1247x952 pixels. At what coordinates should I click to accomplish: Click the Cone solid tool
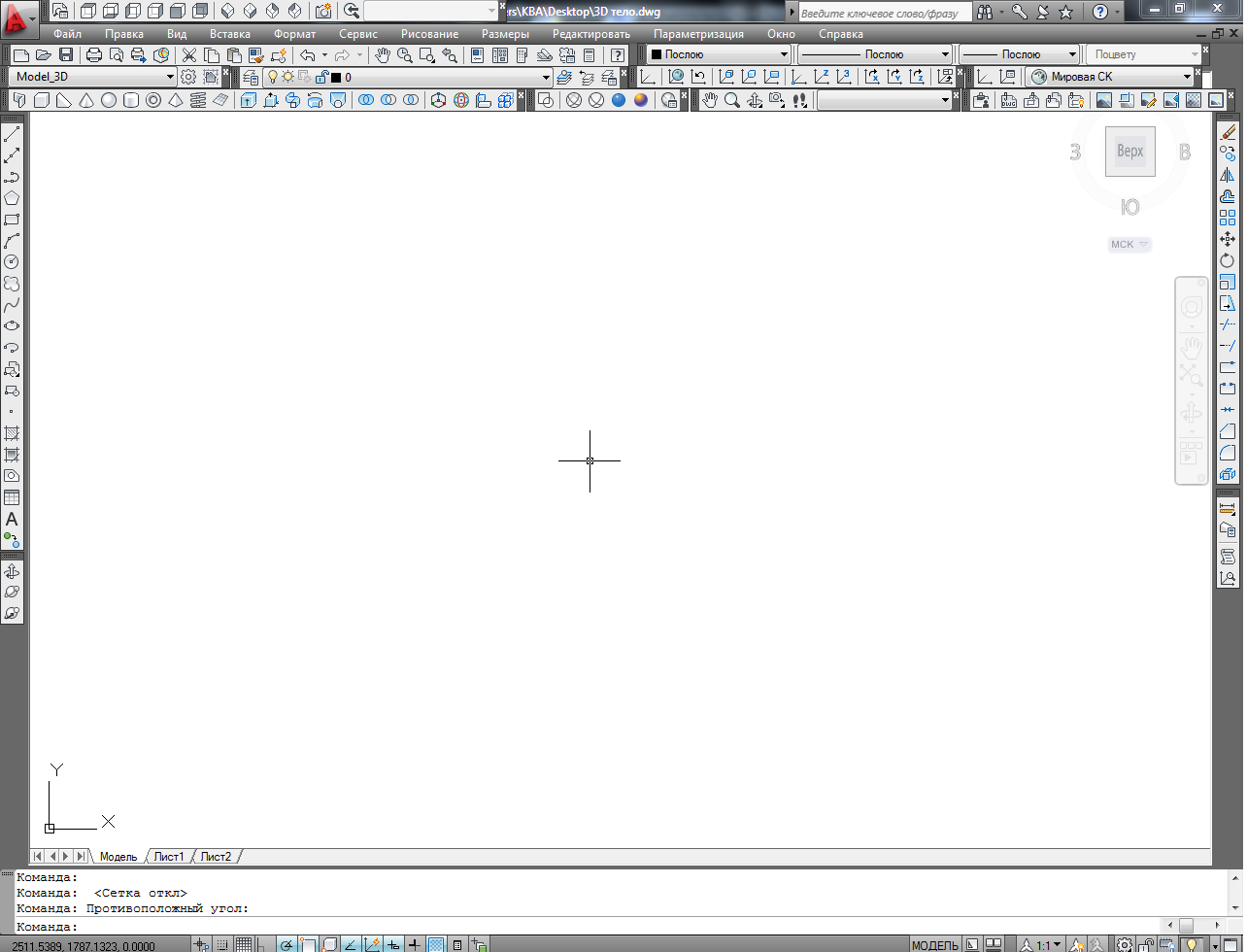86,100
